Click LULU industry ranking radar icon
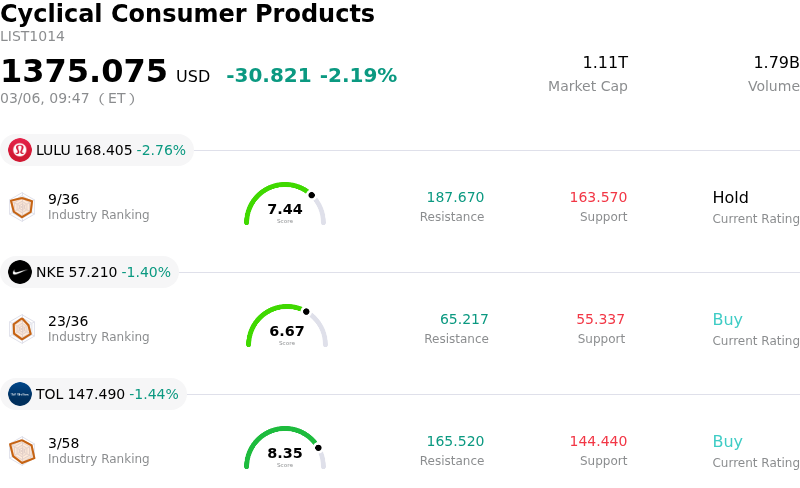800x488 pixels. pos(22,207)
